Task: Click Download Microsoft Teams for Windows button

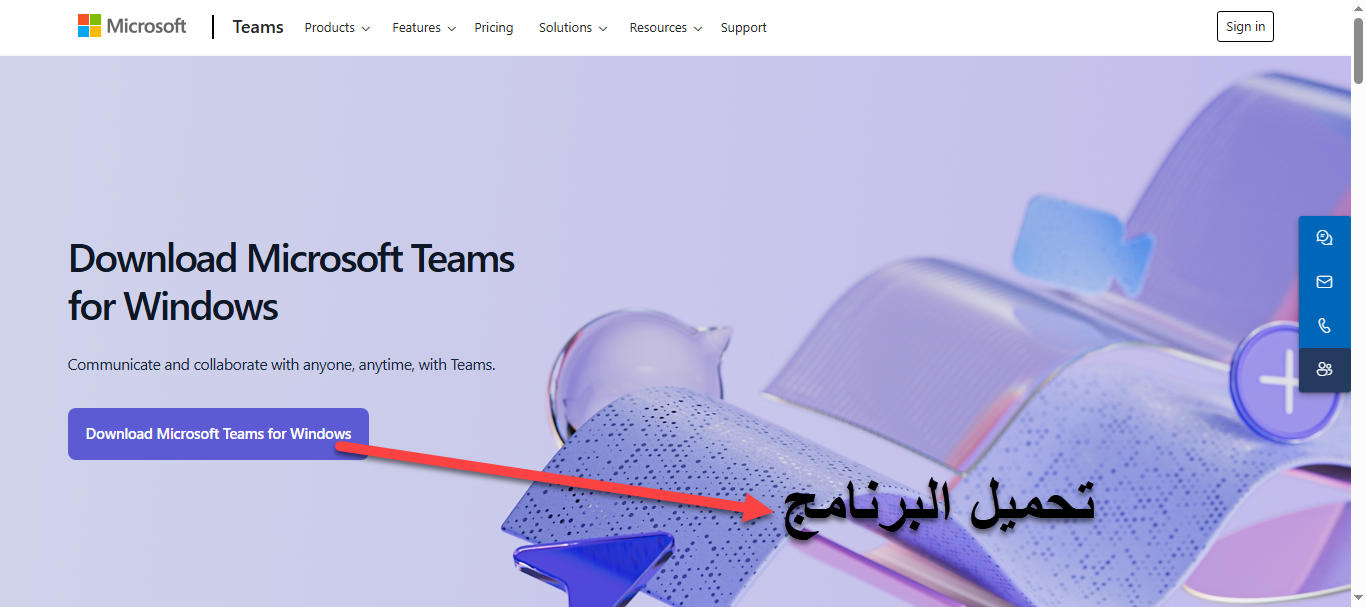Action: (218, 434)
